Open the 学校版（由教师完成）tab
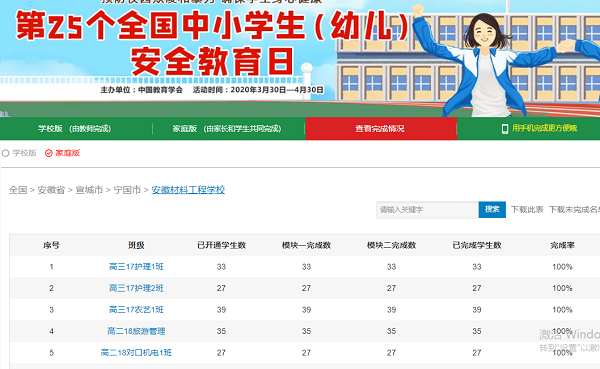 pyautogui.click(x=75, y=129)
